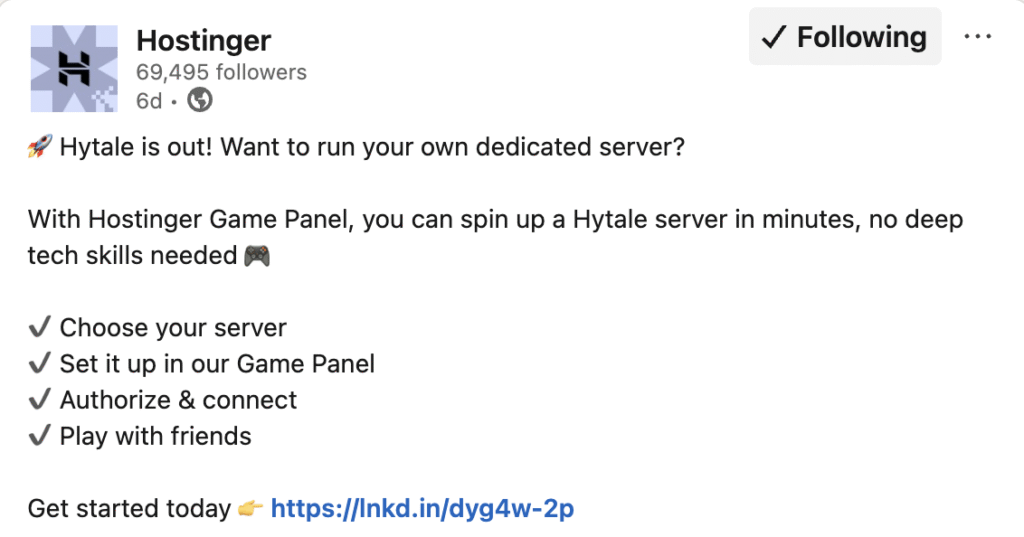
Task: Click the rocket emoji before Hytale
Action: (x=39, y=148)
